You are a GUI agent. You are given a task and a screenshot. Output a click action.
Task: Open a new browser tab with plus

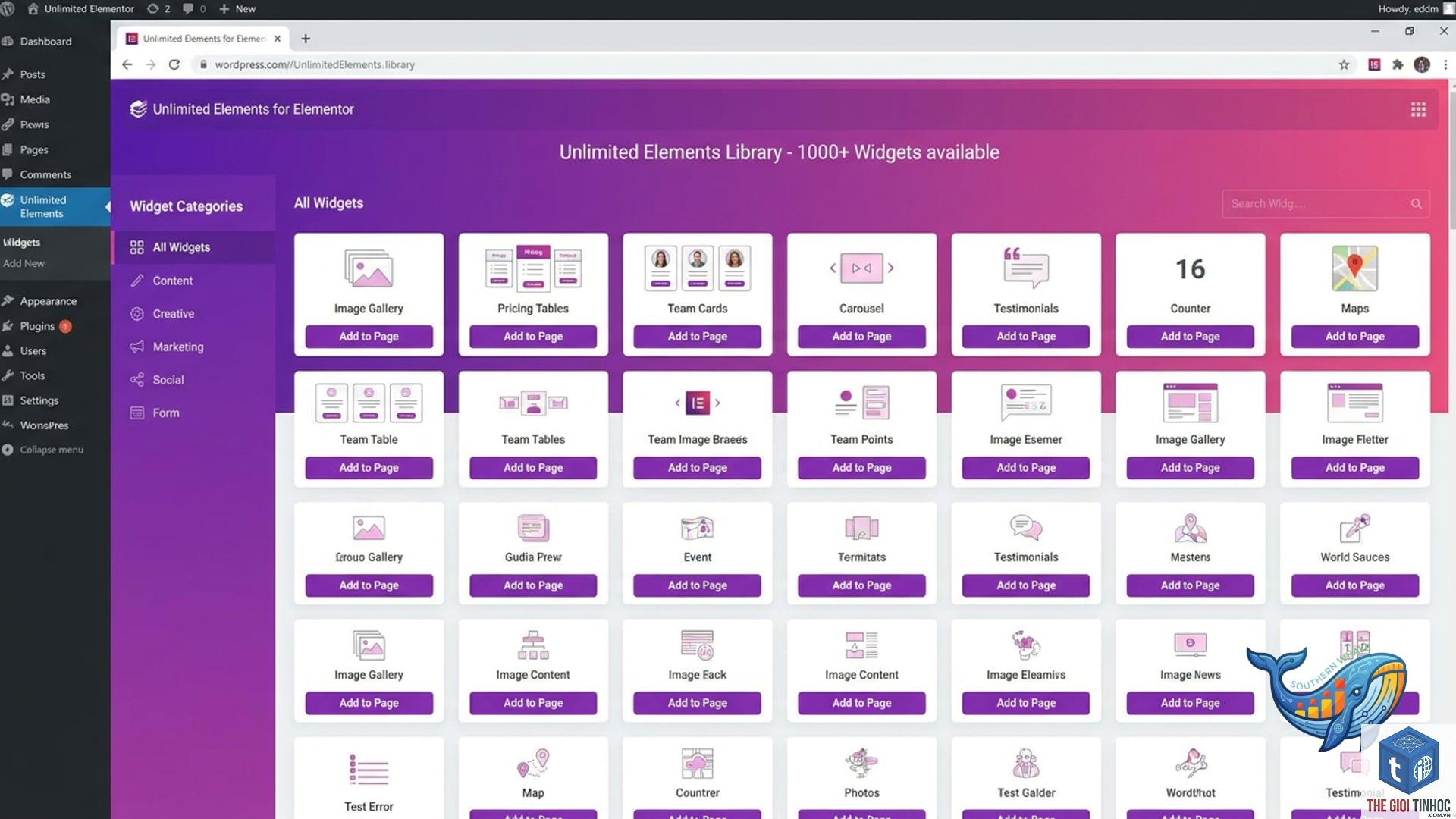click(x=306, y=39)
